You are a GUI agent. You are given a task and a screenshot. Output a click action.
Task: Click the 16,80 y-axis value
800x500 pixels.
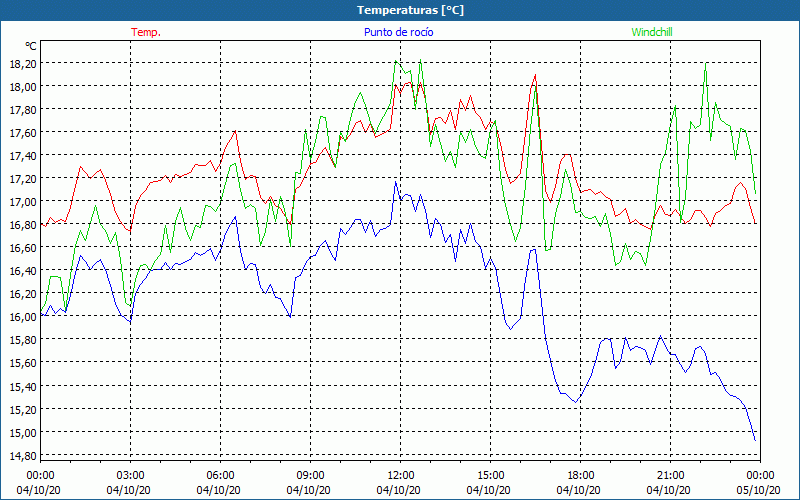pos(23,224)
